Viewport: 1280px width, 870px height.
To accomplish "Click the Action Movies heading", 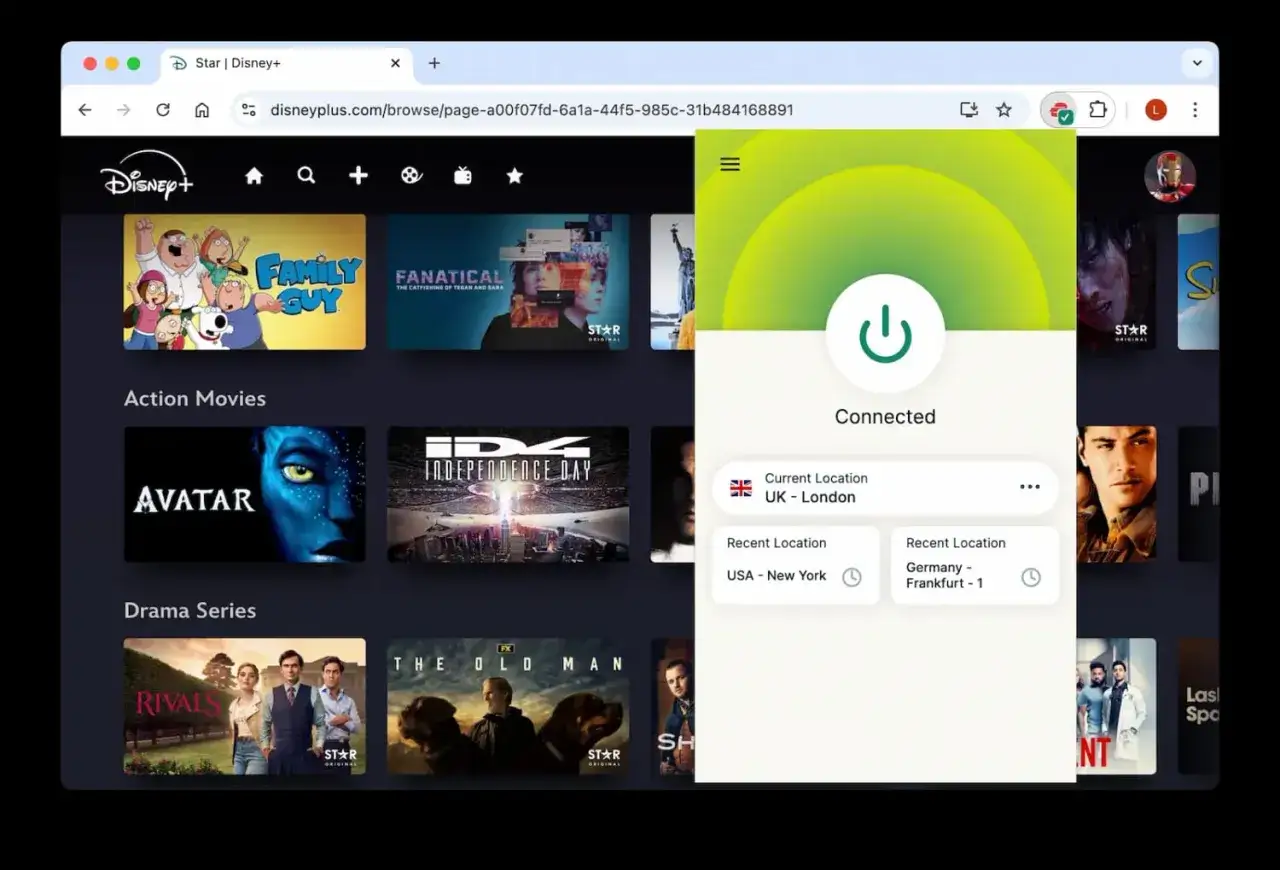I will point(195,398).
